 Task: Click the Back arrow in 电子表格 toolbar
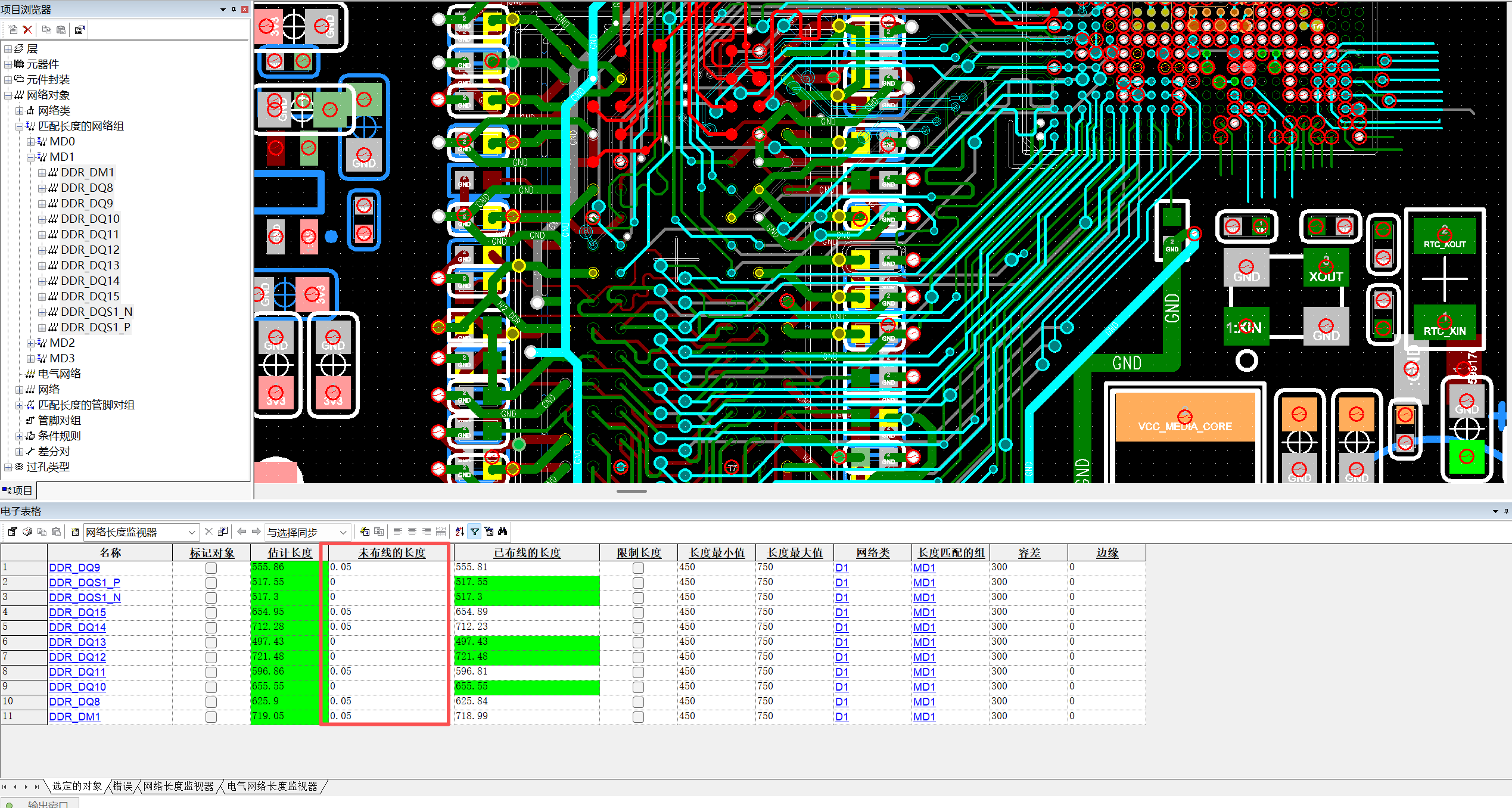pos(241,532)
